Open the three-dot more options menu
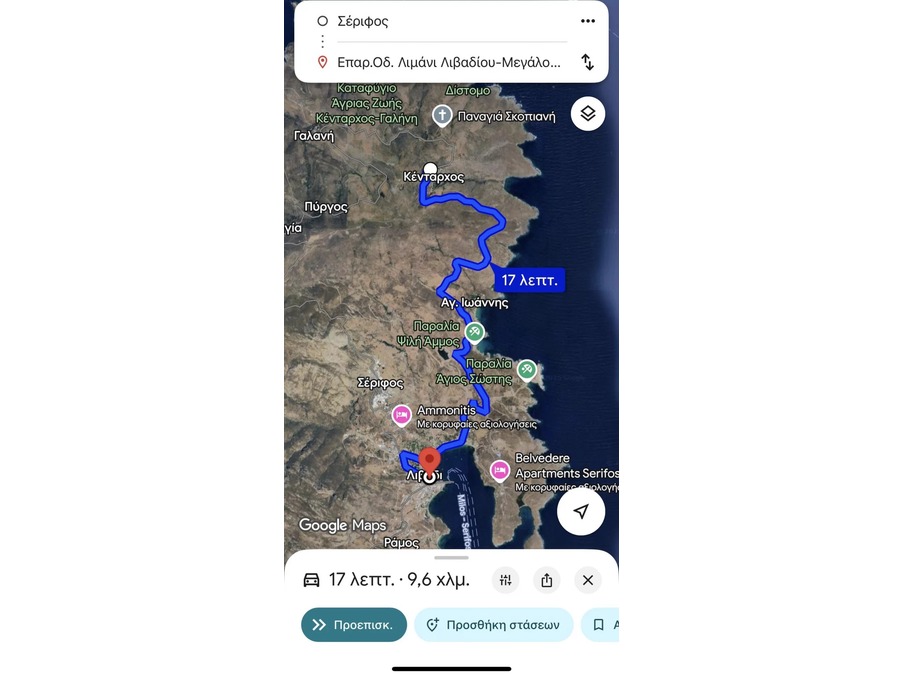Viewport: 902px width, 678px height. point(587,21)
